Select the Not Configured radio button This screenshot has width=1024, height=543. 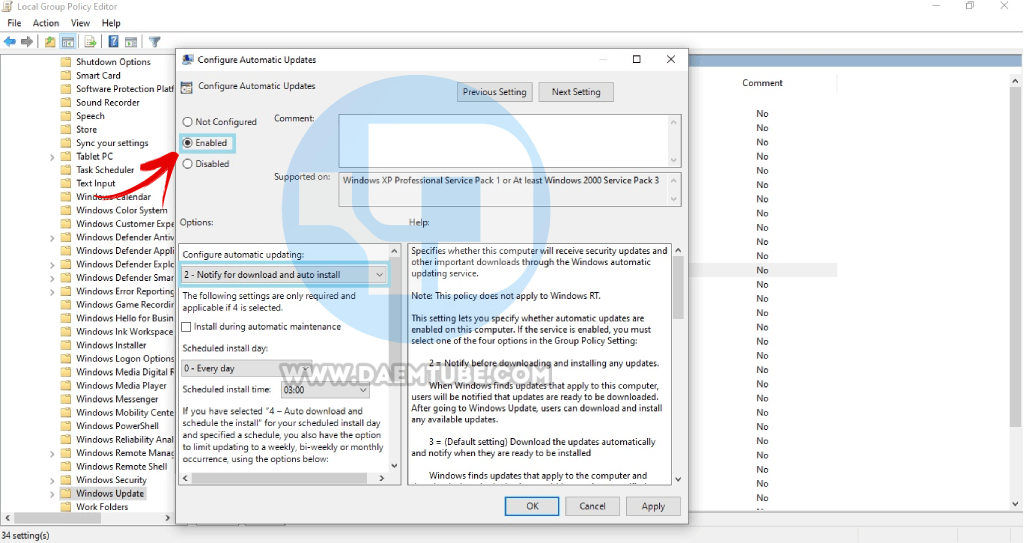pos(187,122)
